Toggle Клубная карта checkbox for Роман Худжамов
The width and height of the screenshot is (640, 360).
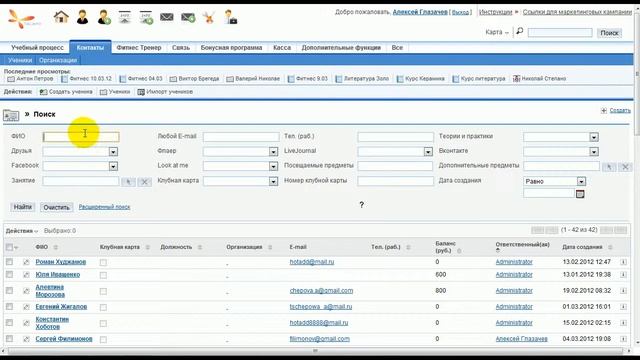(x=103, y=263)
